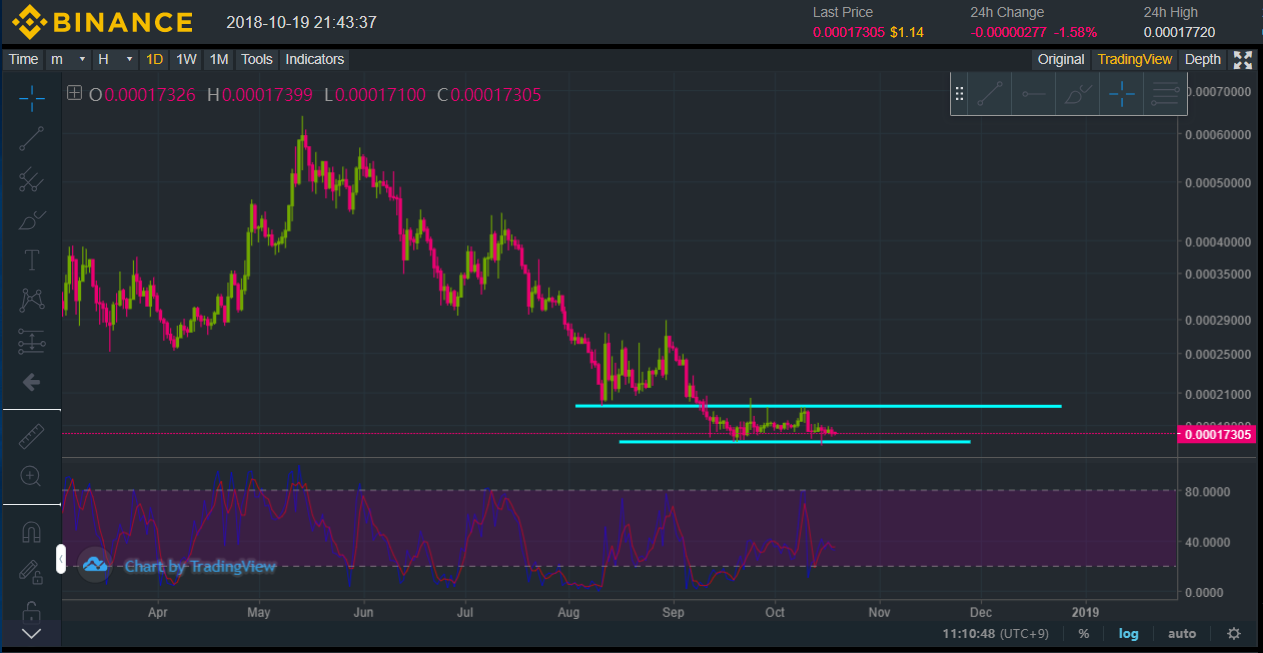Select the crosshair cursor tool in left sidebar
Image resolution: width=1263 pixels, height=653 pixels.
click(32, 98)
